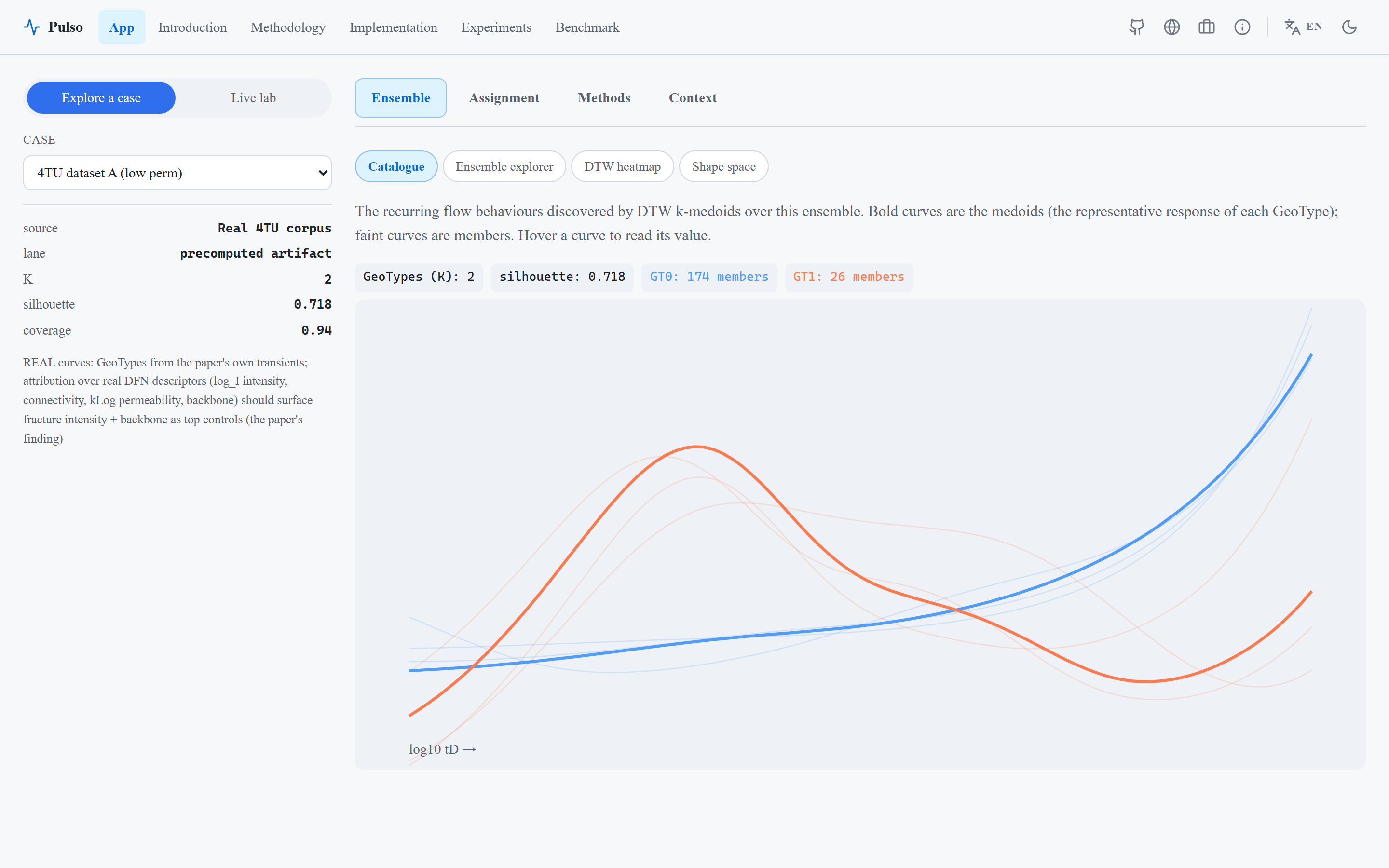Viewport: 1389px width, 868px height.
Task: Open the Shape space view
Action: 723,166
